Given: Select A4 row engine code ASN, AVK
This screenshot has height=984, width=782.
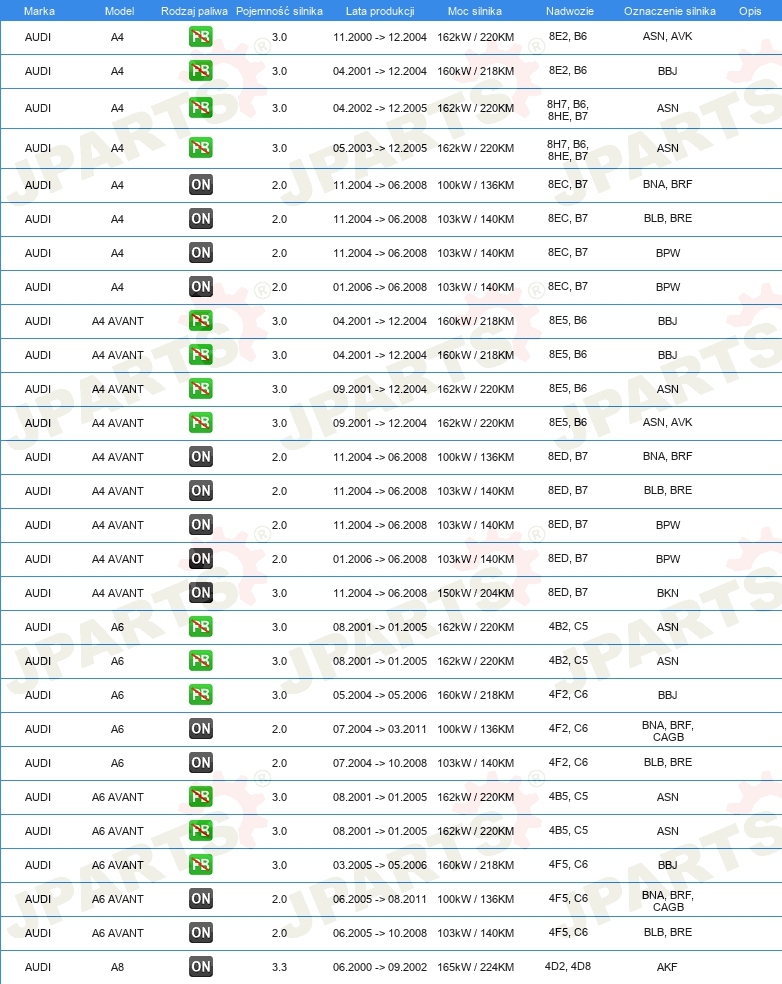Looking at the screenshot, I should 667,36.
